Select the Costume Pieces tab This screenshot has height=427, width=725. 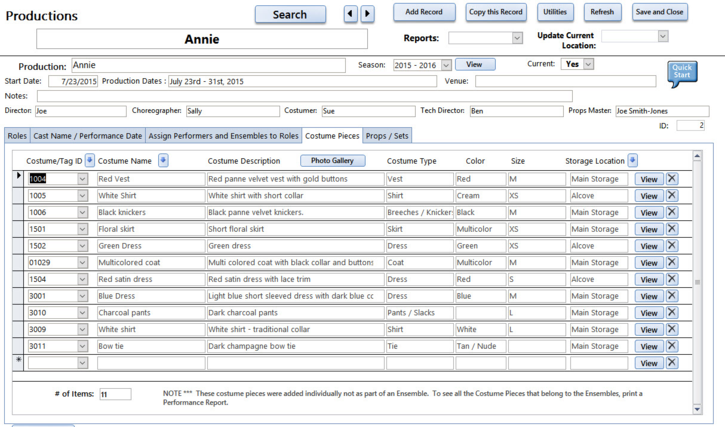point(332,136)
